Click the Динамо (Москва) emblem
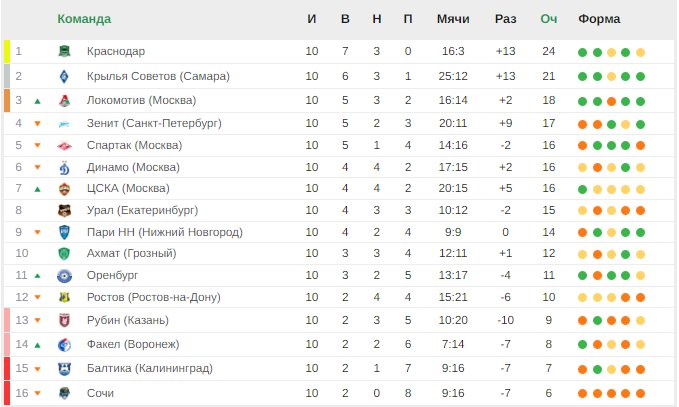This screenshot has height=407, width=679. point(64,168)
